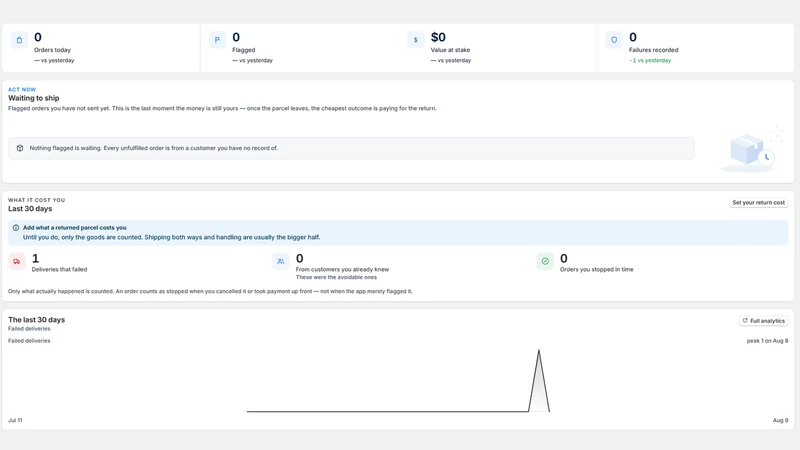Click 'These were the avoidable ones' text

click(336, 278)
